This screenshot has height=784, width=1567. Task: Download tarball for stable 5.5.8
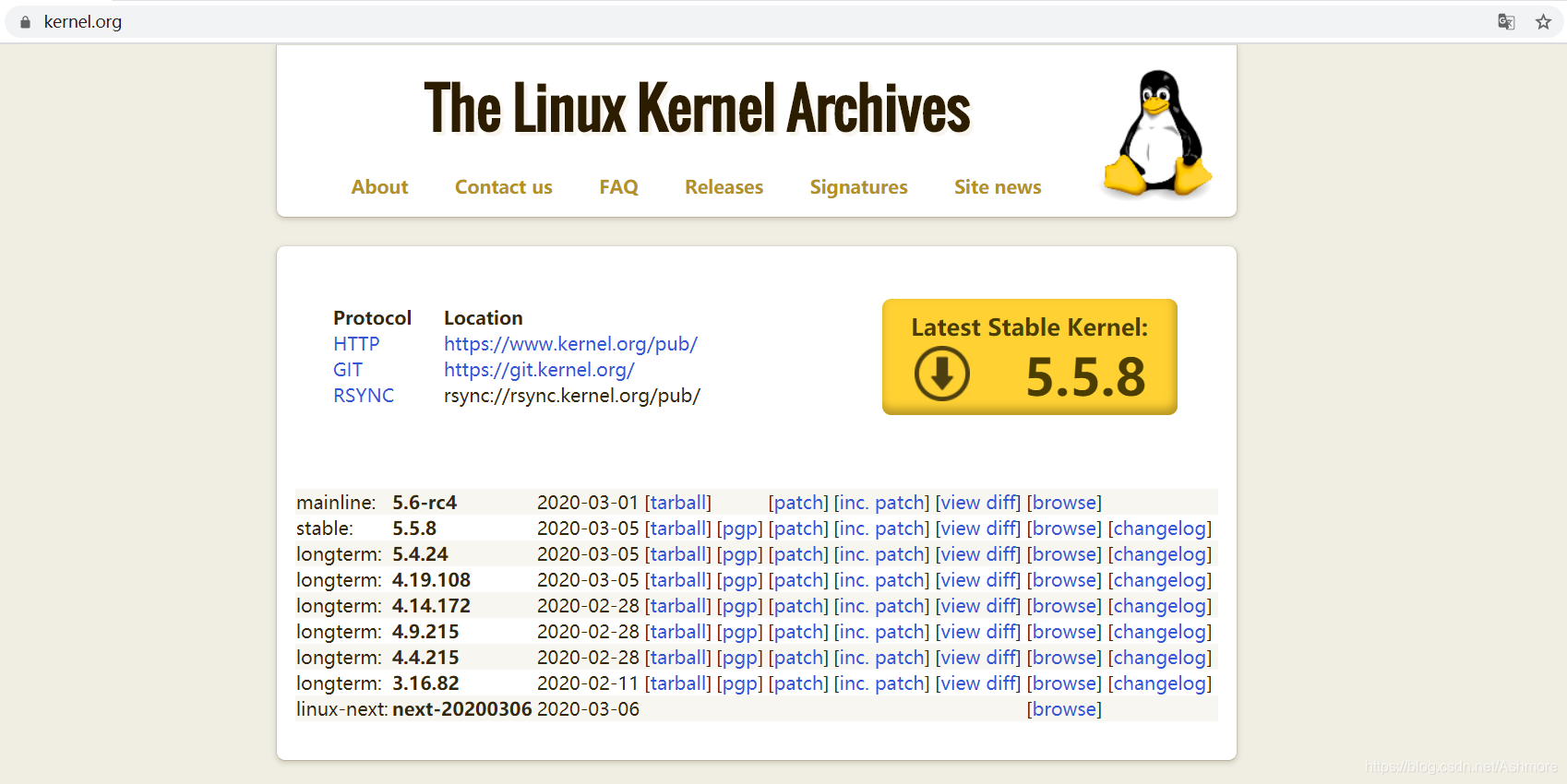678,529
